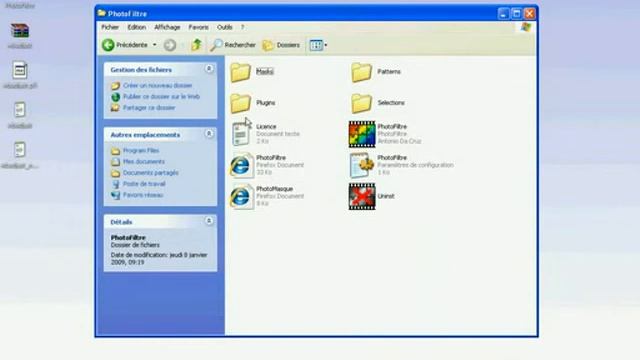Click the PhotoMasque file name text
Image resolution: width=640 pixels, height=360 pixels.
click(x=274, y=189)
